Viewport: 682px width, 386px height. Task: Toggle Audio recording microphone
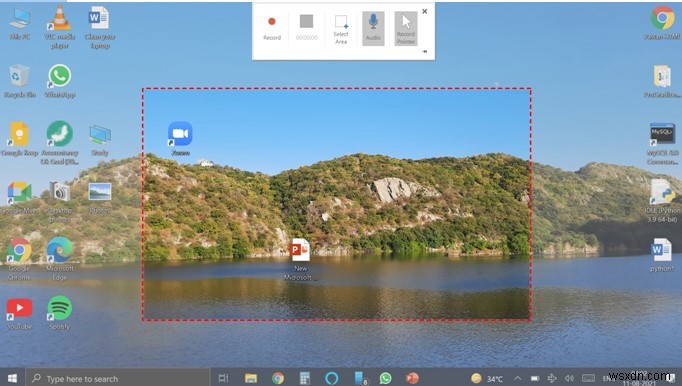pyautogui.click(x=373, y=29)
